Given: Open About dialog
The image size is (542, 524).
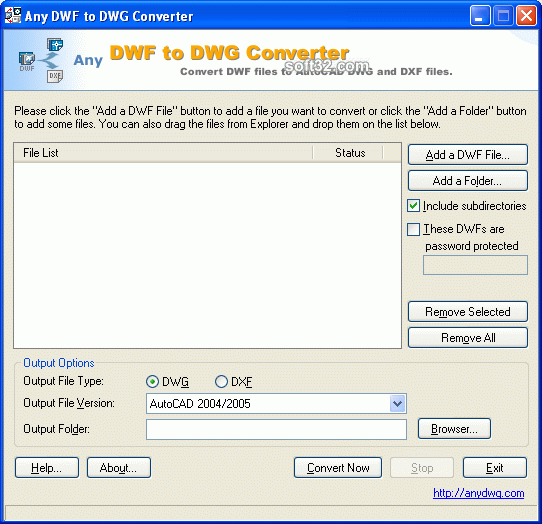Looking at the screenshot, I should tap(119, 468).
